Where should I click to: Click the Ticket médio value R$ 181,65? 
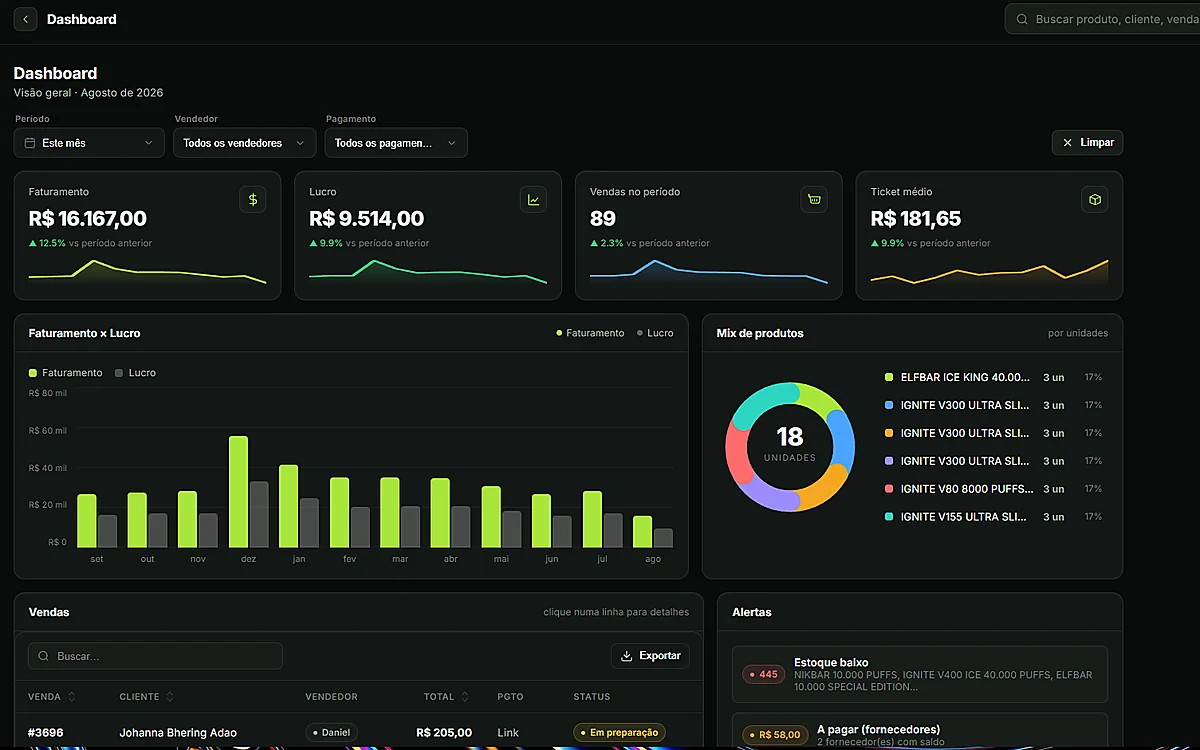click(916, 219)
